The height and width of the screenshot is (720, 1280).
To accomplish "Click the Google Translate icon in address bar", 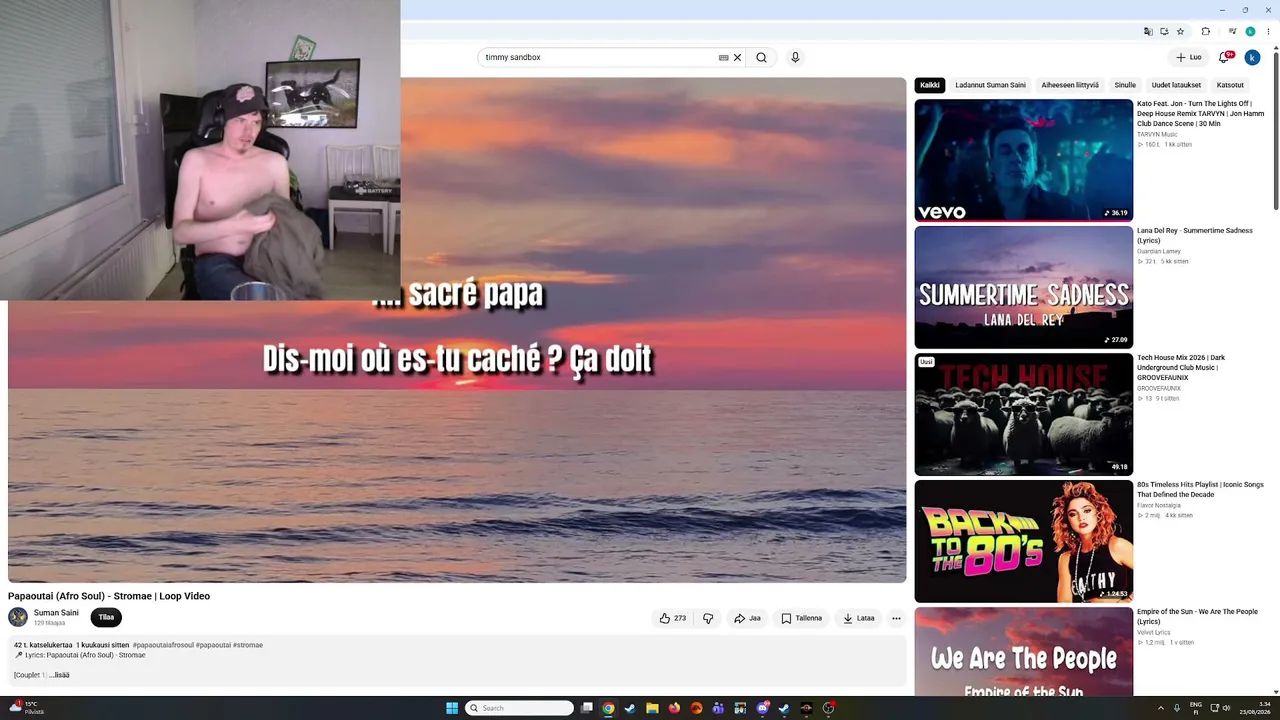I will click(1148, 32).
